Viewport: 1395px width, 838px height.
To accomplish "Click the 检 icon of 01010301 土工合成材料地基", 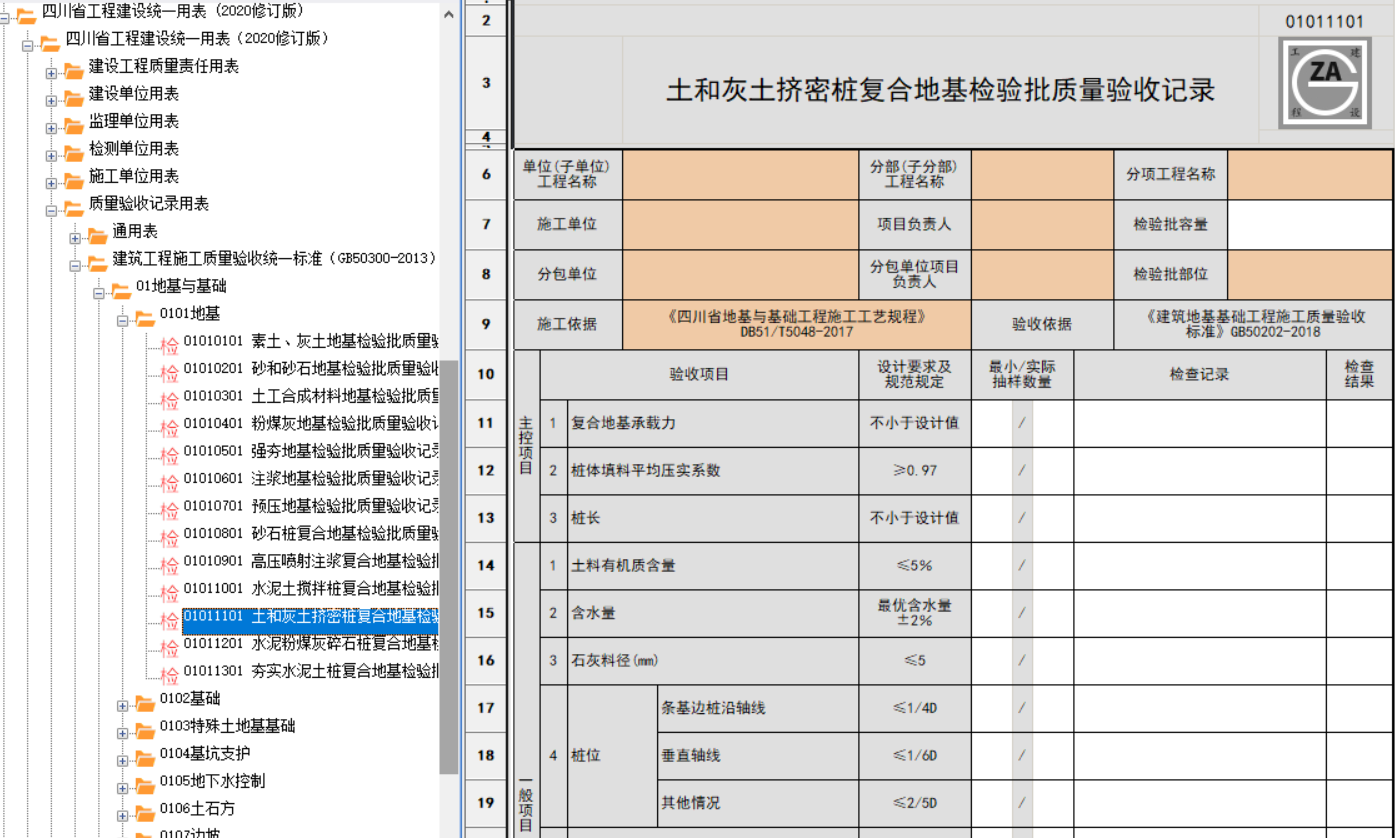I will pos(169,400).
